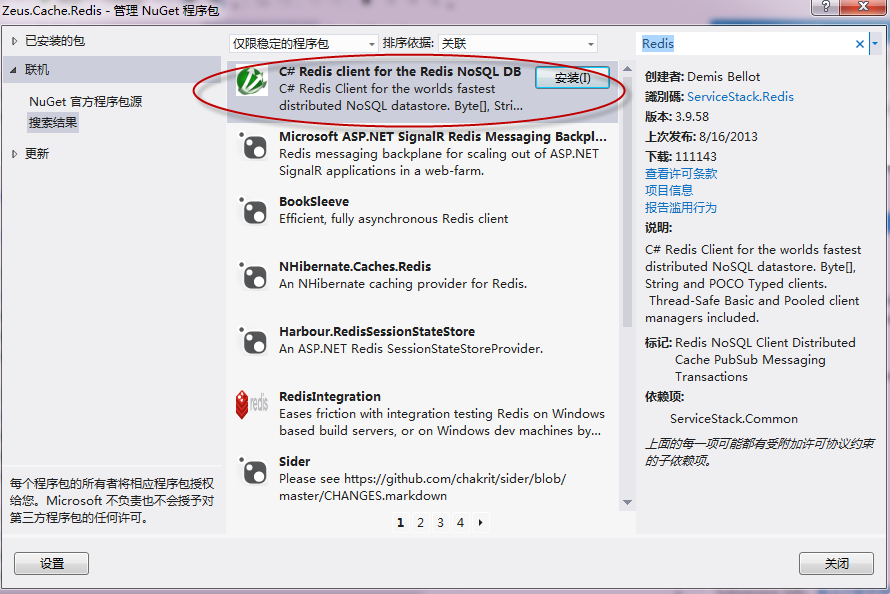Clear the Redis search text with X
Image resolution: width=890 pixels, height=594 pixels.
[859, 44]
